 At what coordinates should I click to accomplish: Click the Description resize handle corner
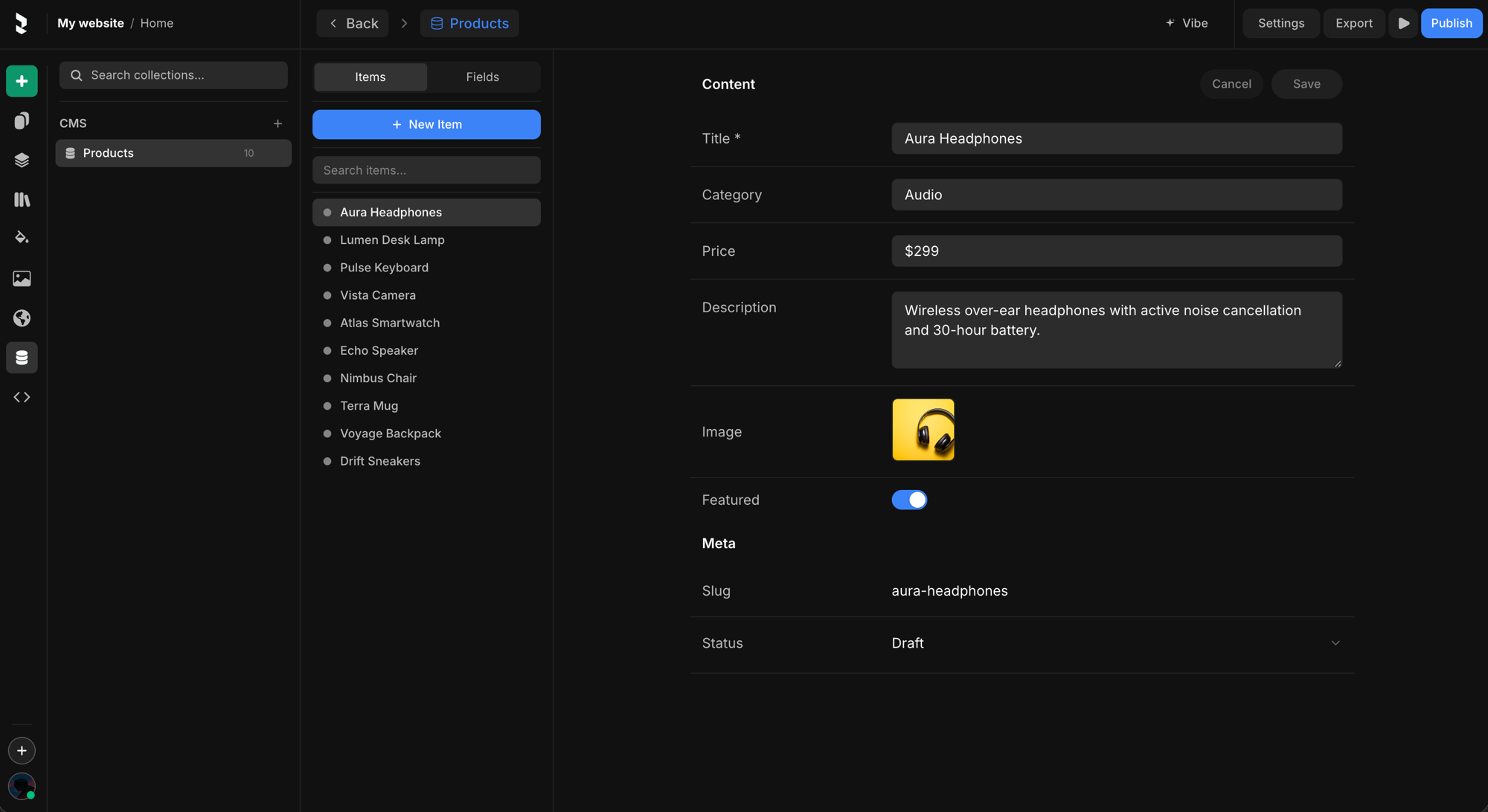tap(1337, 363)
